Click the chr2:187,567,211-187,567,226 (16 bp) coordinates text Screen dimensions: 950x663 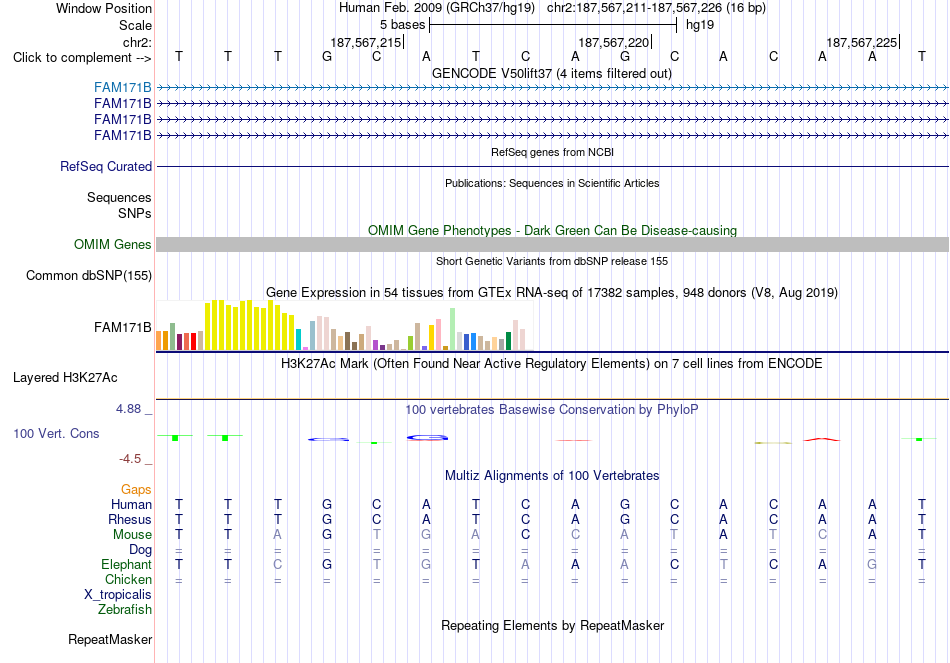click(x=656, y=8)
